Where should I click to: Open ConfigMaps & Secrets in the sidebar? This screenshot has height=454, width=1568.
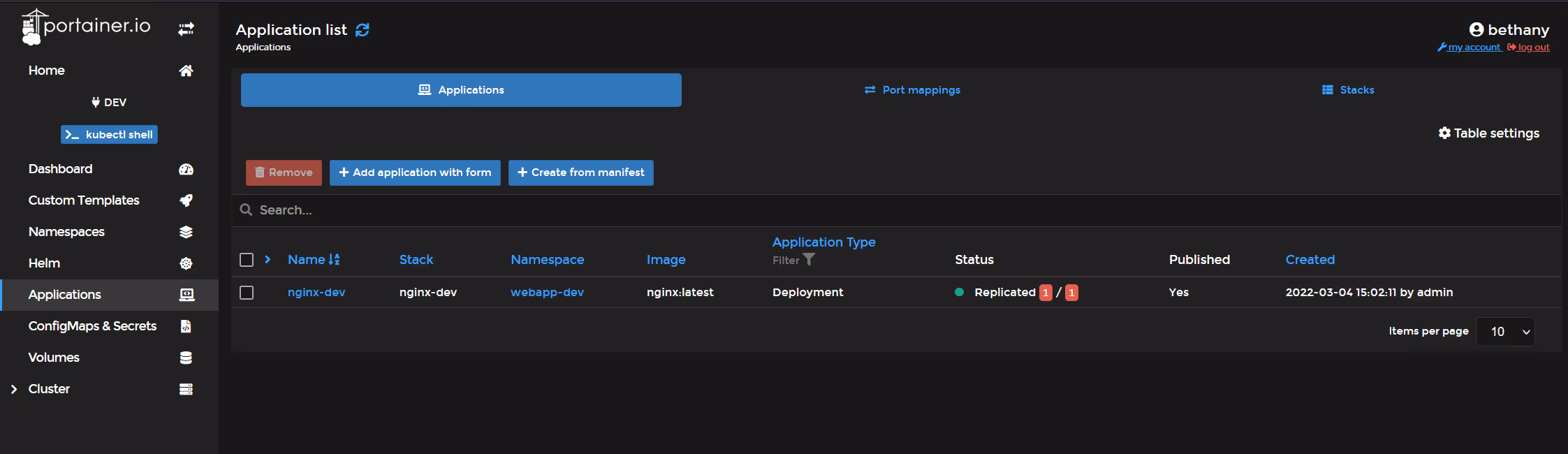tap(92, 326)
